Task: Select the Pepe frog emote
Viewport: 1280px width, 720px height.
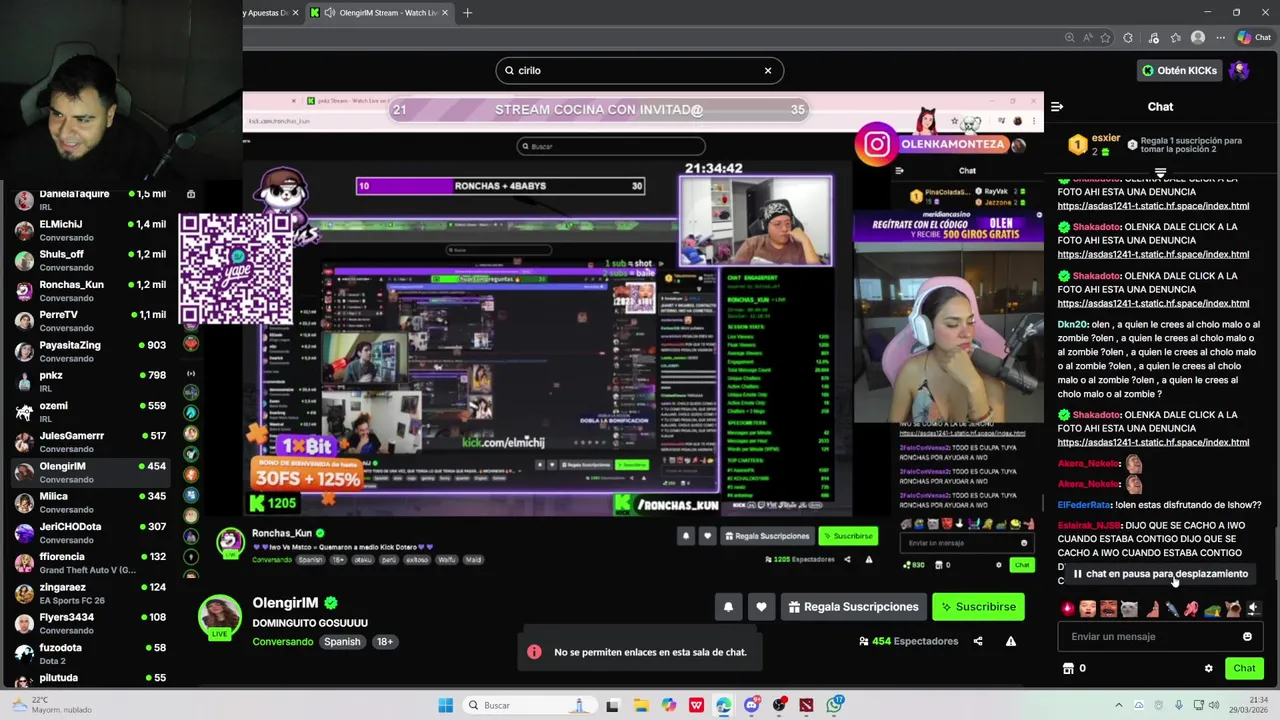Action: coord(1213,608)
